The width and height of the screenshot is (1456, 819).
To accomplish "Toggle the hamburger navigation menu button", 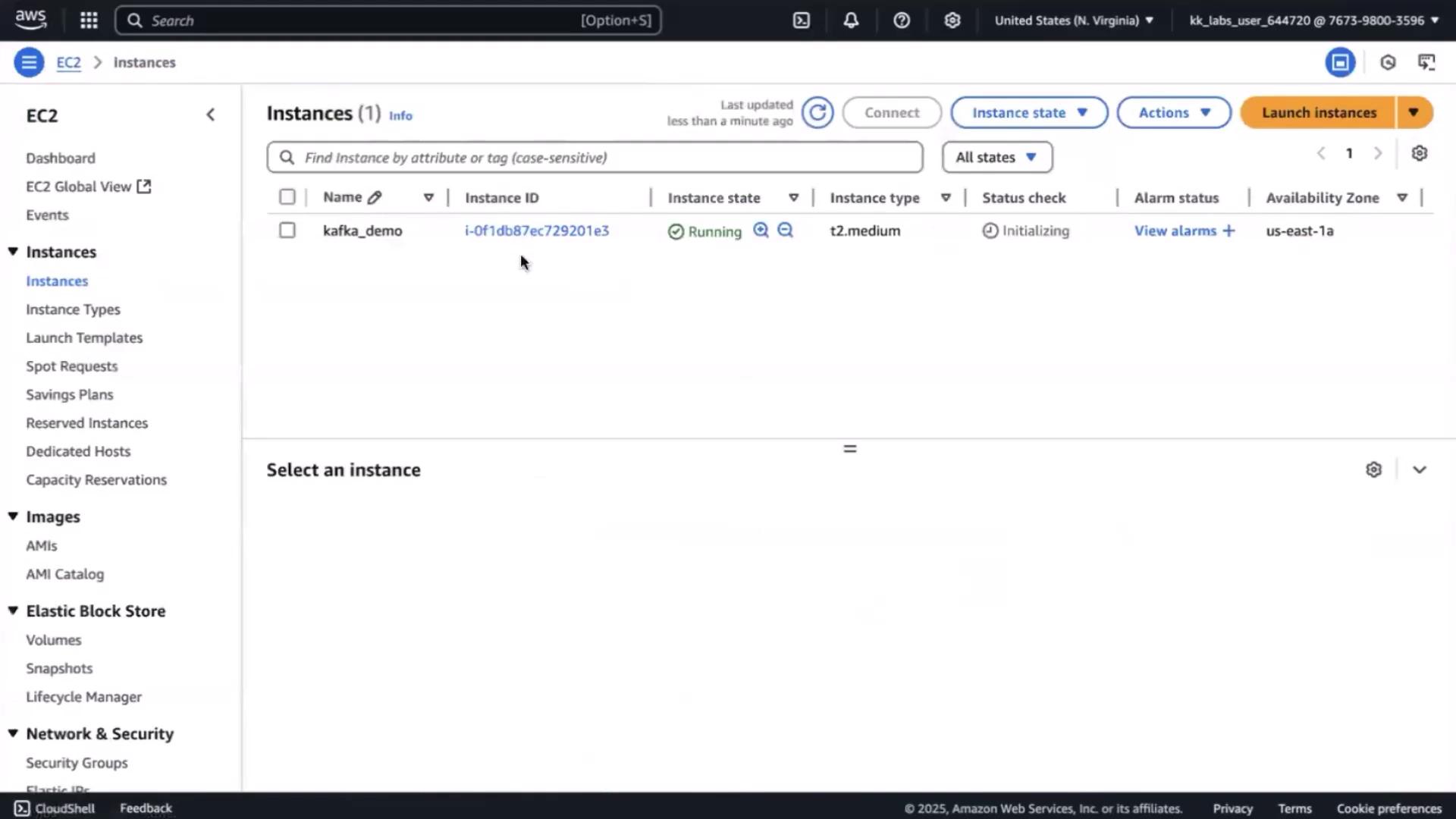I will point(29,62).
